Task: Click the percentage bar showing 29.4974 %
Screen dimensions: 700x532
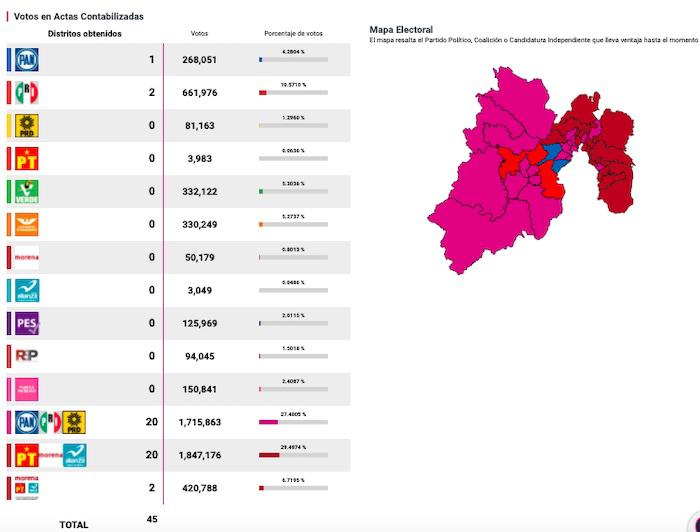Action: 293,455
